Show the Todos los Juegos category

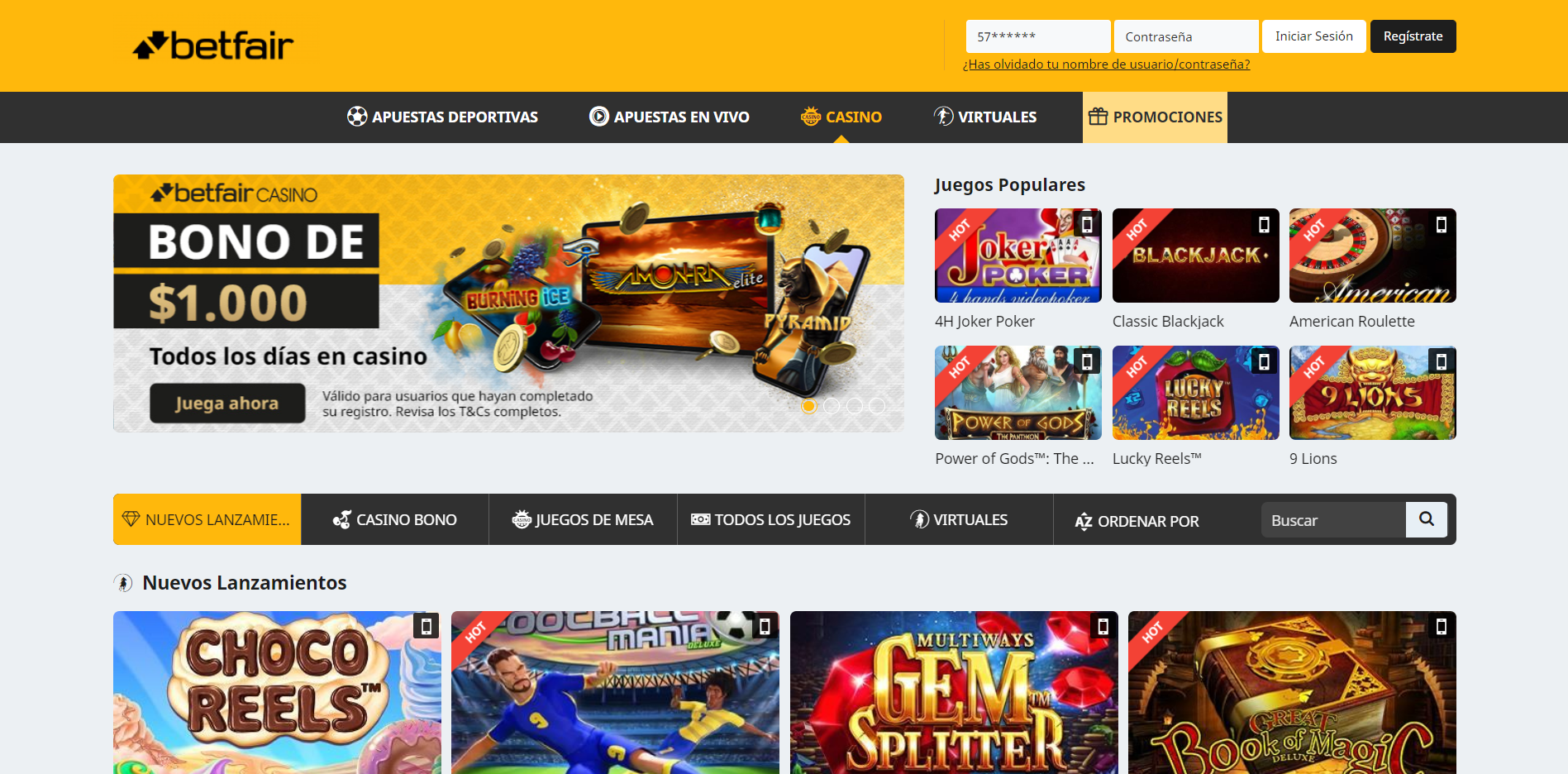(771, 519)
